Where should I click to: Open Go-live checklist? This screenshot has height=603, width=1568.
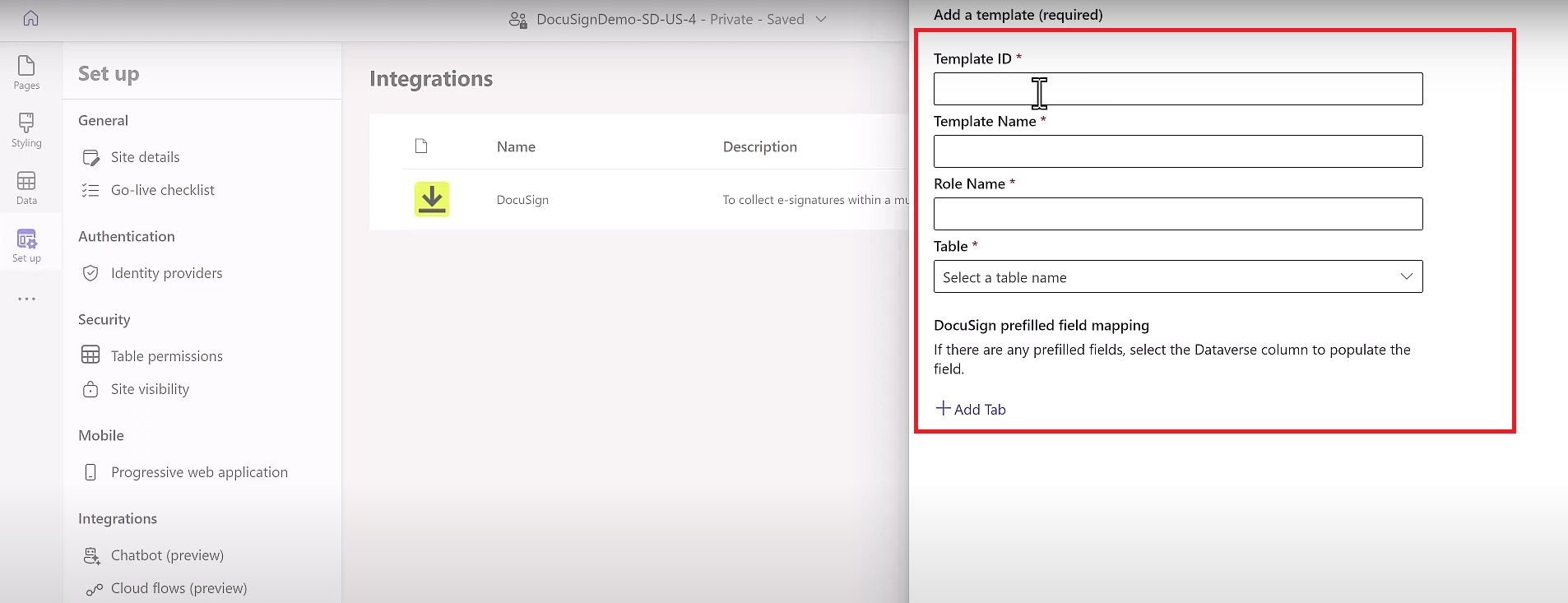click(162, 190)
